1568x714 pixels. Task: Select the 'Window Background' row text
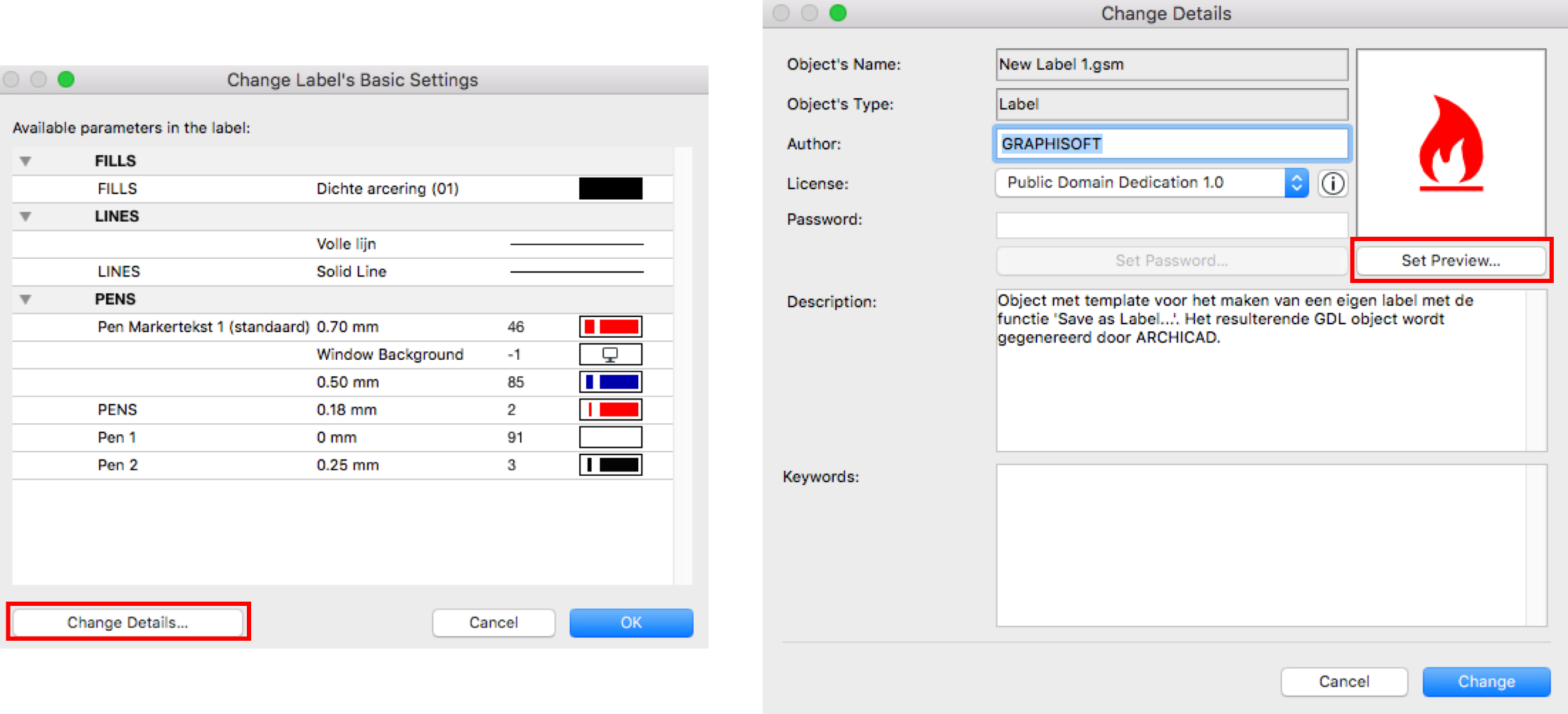click(390, 354)
